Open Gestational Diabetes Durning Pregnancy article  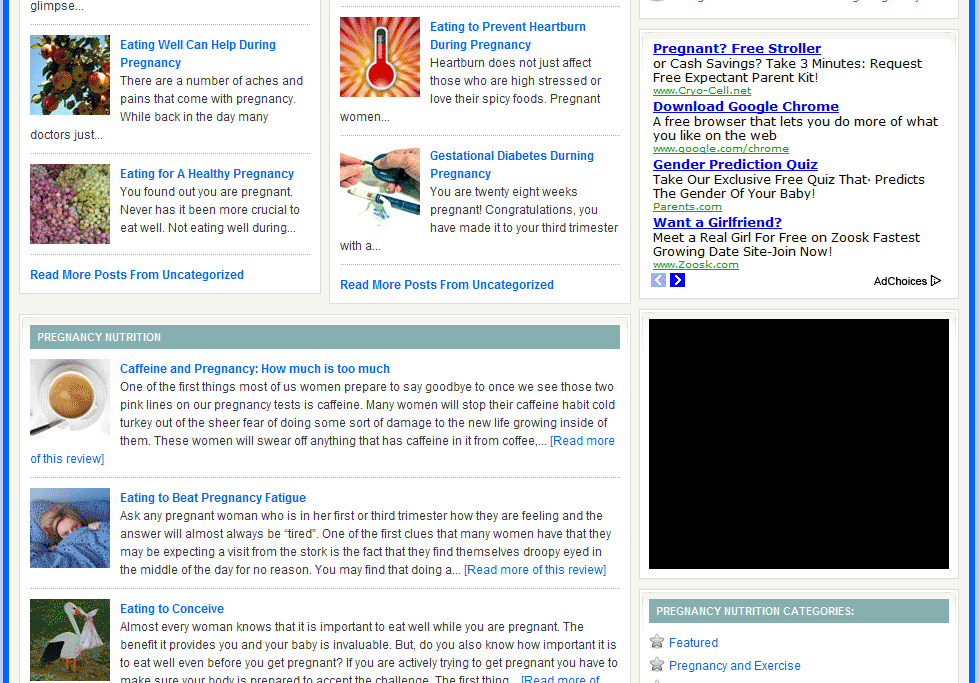pyautogui.click(x=511, y=164)
